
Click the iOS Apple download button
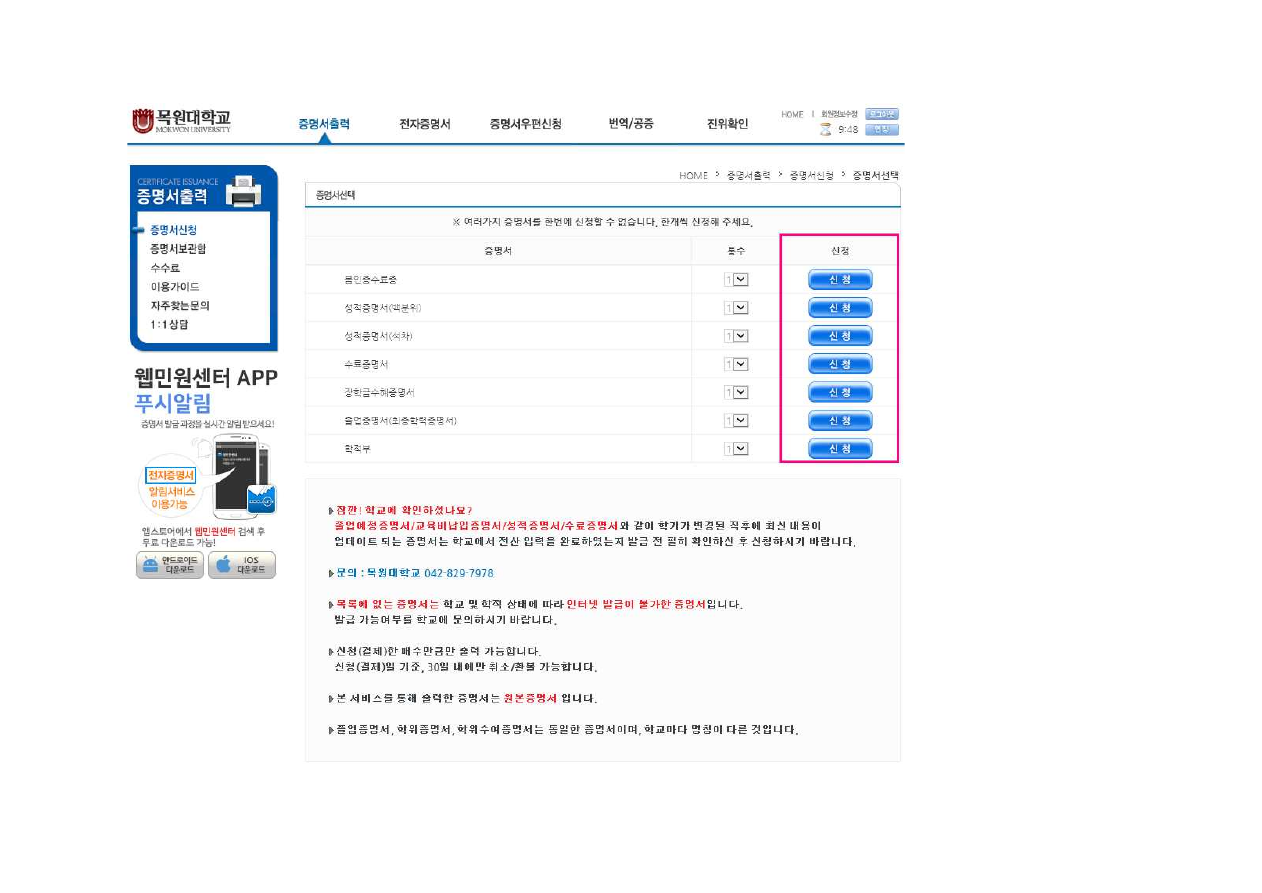click(242, 565)
